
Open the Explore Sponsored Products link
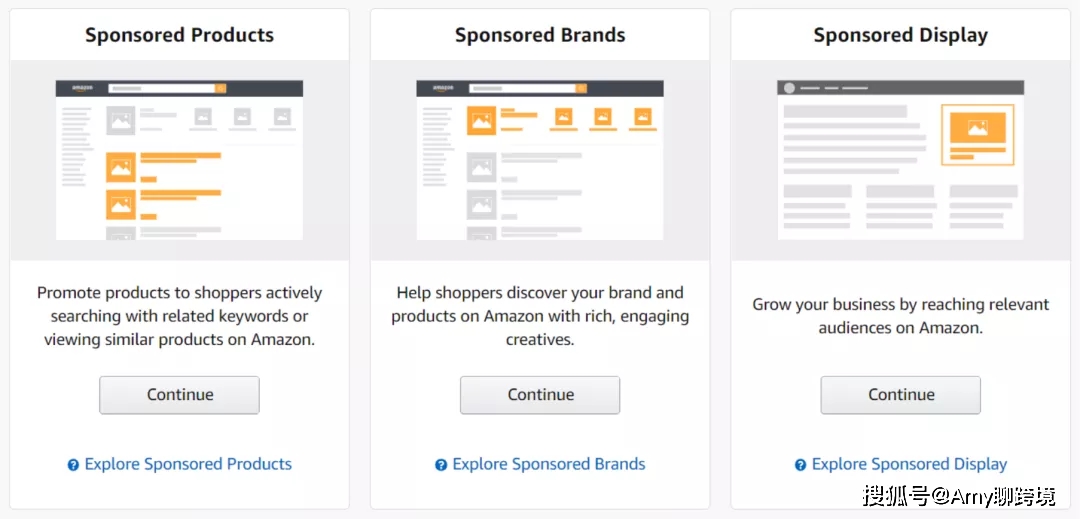188,465
